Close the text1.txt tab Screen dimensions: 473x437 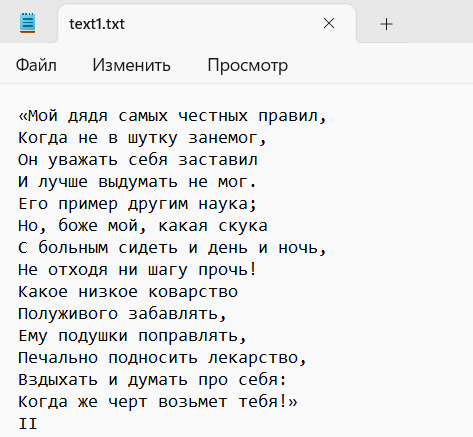coord(329,23)
